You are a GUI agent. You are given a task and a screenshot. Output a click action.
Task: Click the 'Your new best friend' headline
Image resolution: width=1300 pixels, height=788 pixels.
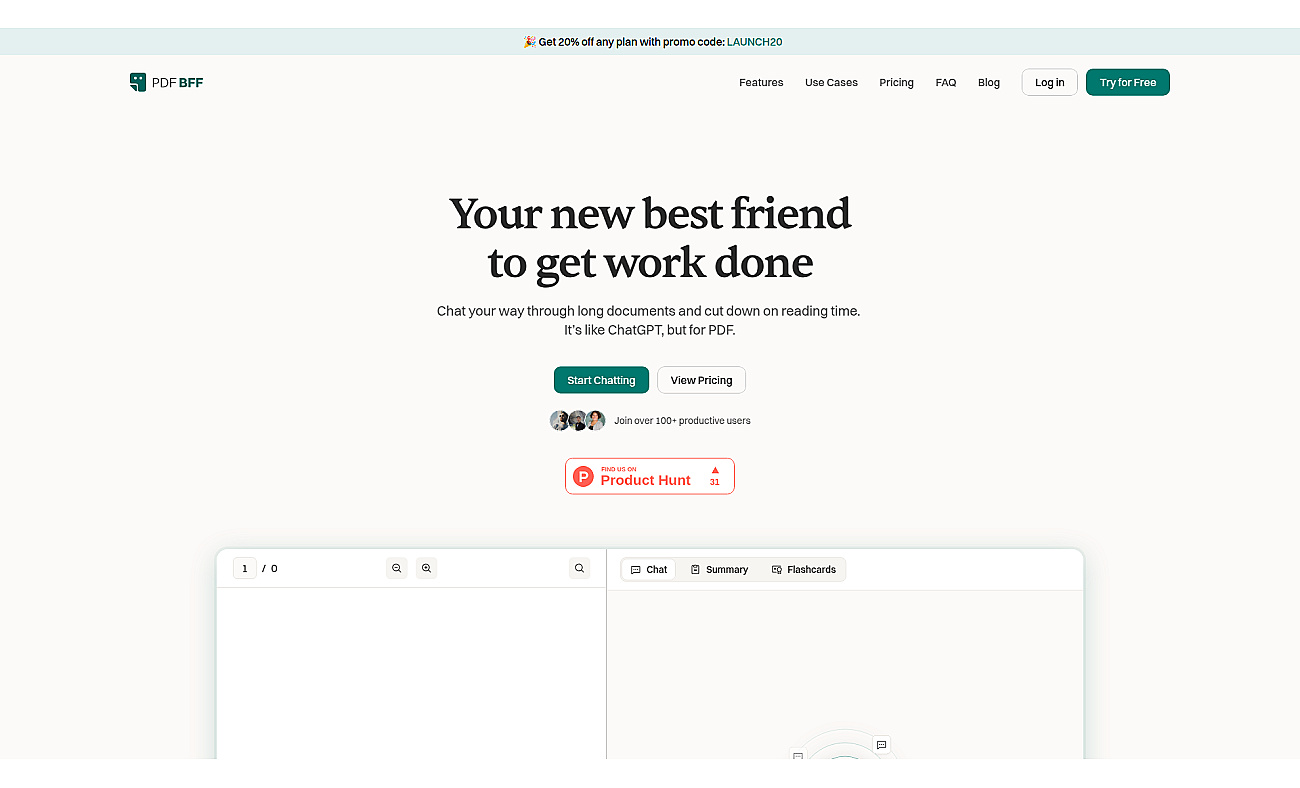650,214
